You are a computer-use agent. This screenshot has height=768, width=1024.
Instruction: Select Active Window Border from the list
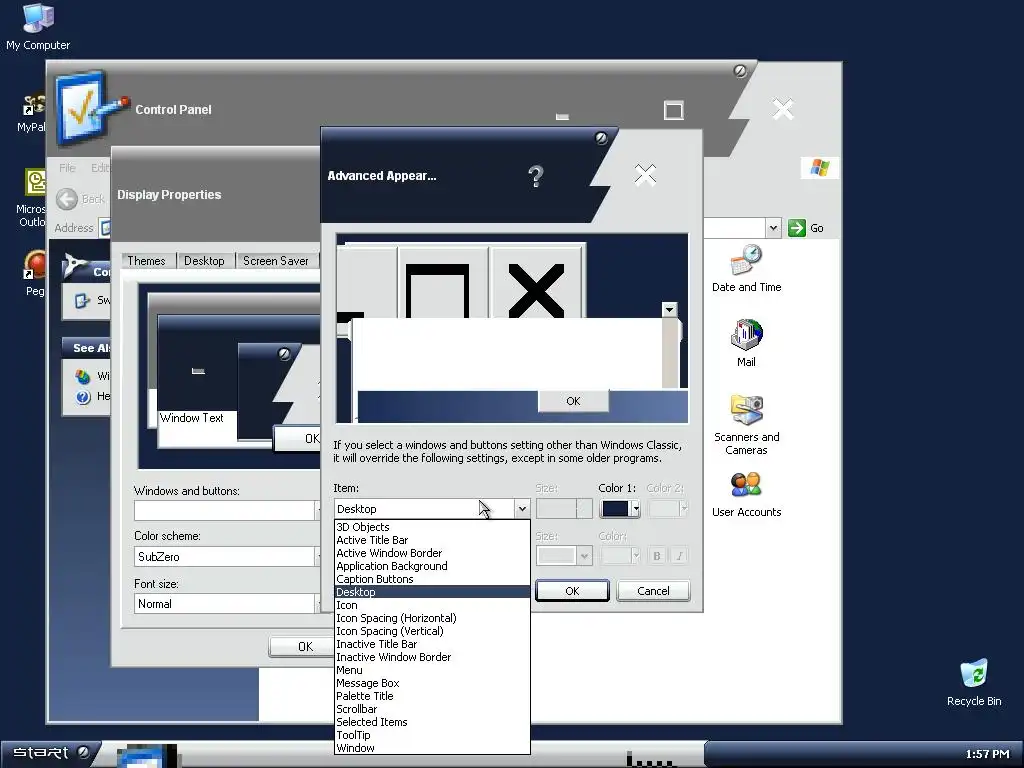tap(432, 553)
